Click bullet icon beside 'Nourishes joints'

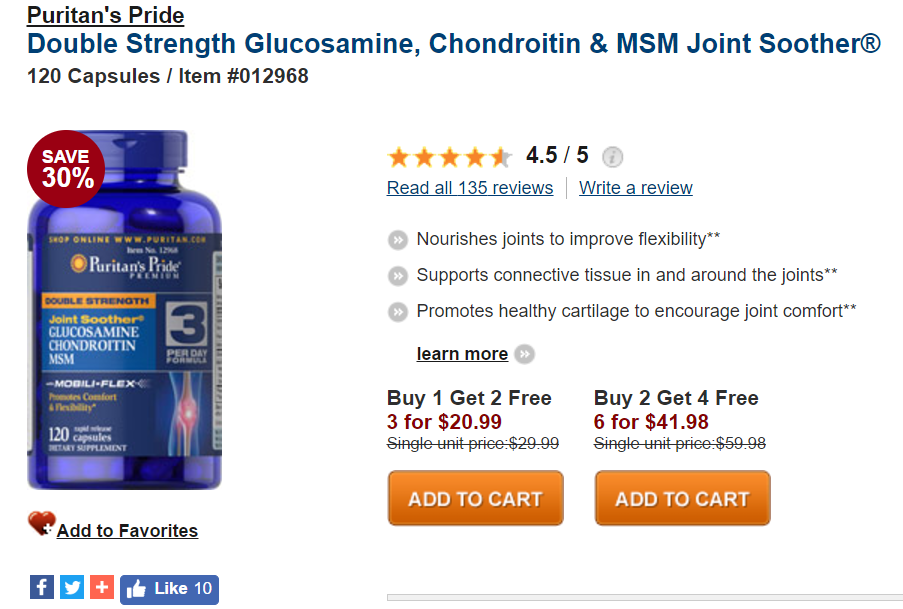click(398, 239)
